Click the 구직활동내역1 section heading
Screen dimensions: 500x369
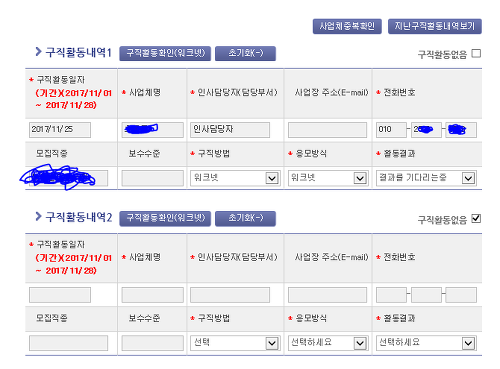tap(78, 53)
